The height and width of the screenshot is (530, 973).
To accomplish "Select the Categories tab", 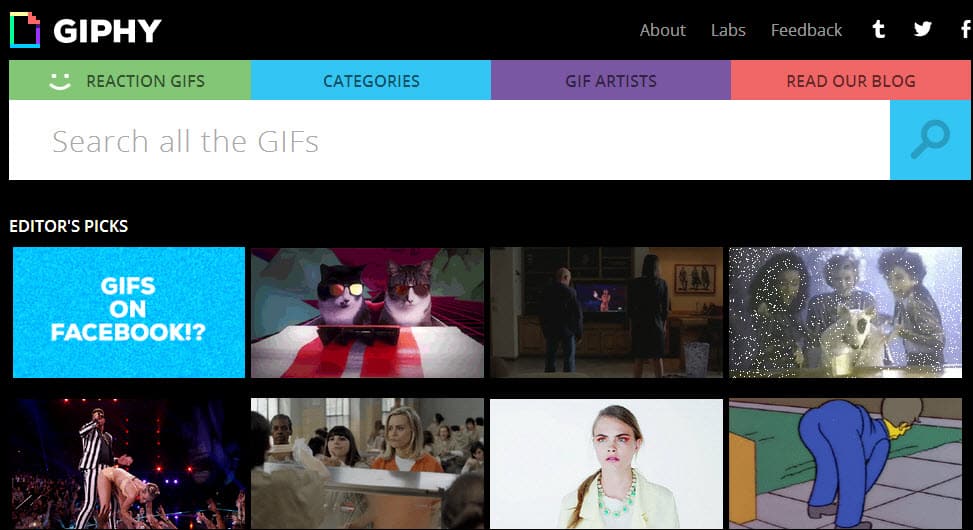I will tap(371, 80).
